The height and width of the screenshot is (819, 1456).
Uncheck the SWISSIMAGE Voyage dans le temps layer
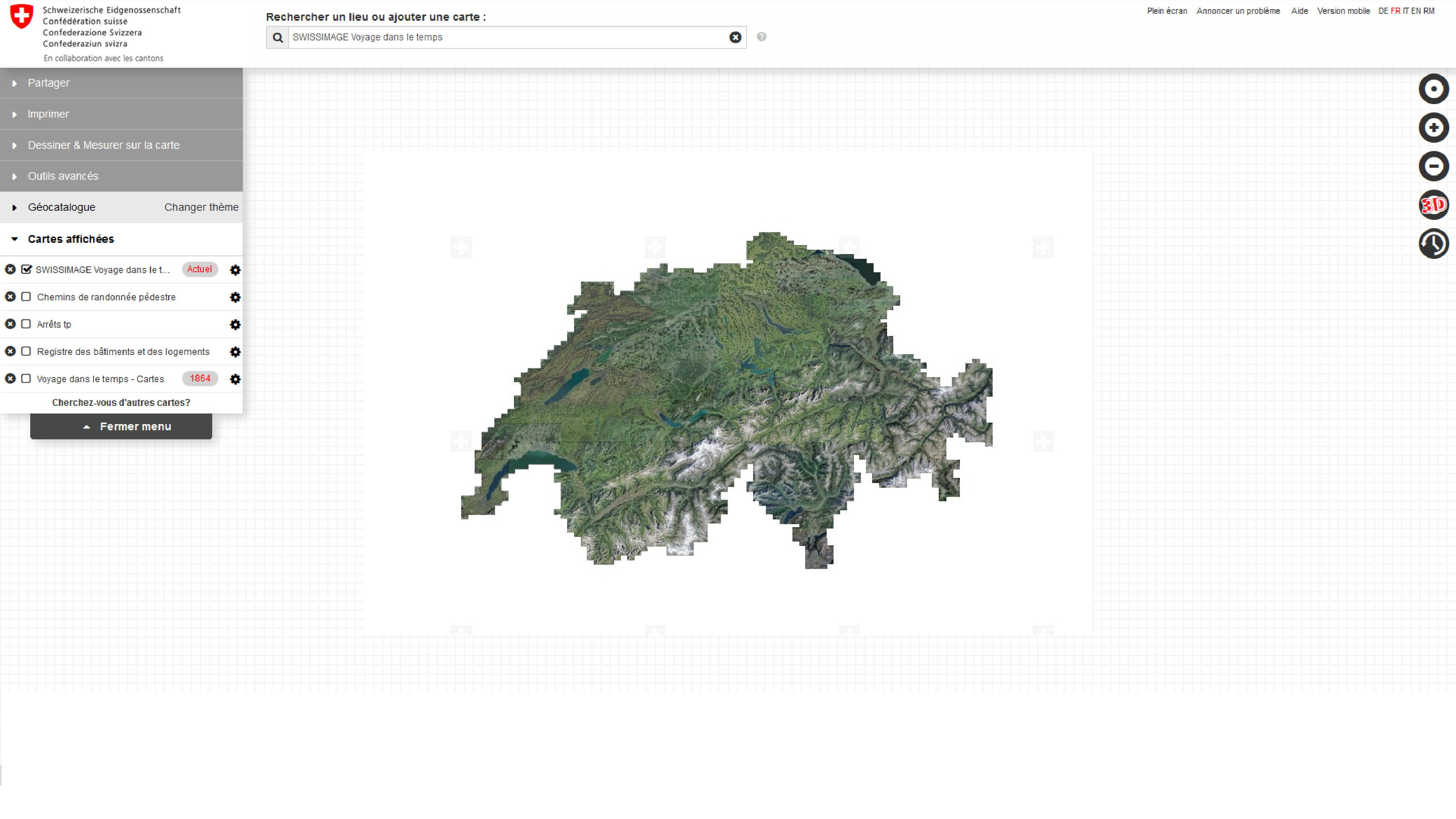point(27,270)
